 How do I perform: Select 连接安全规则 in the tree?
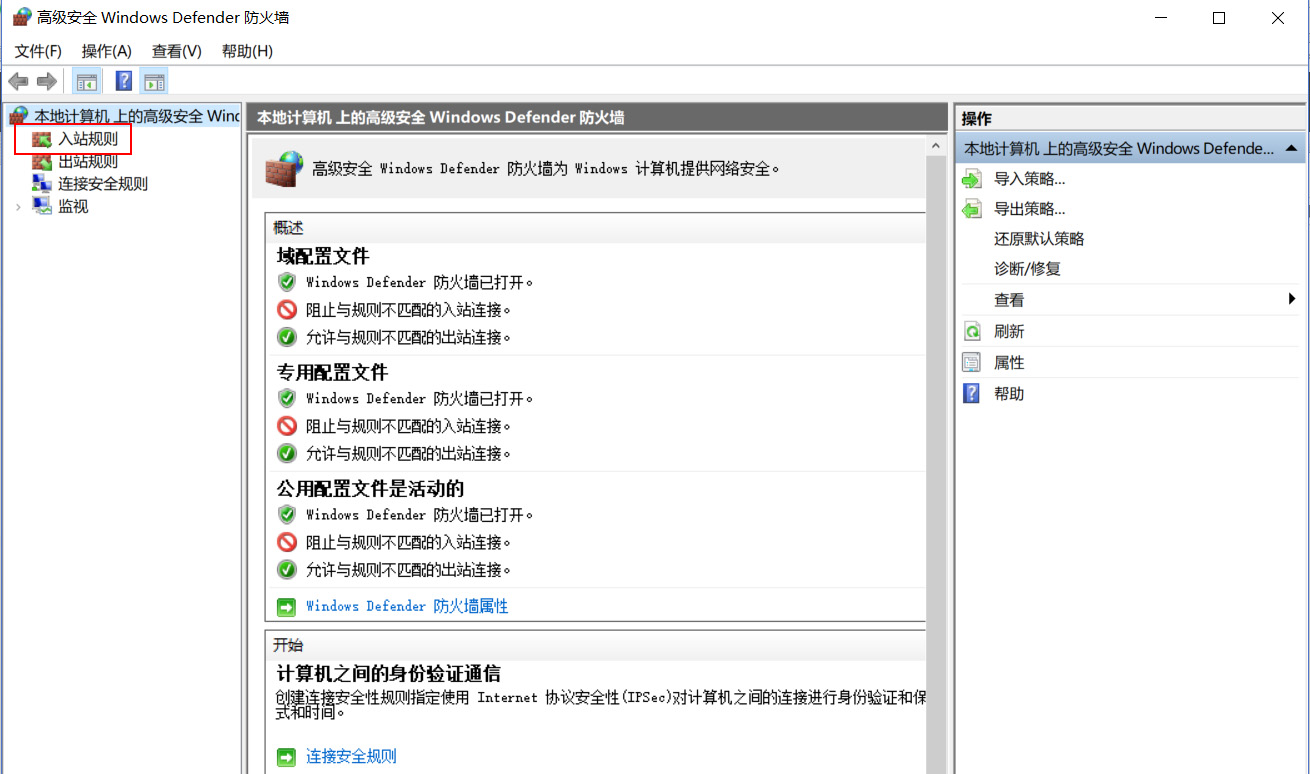pyautogui.click(x=103, y=183)
